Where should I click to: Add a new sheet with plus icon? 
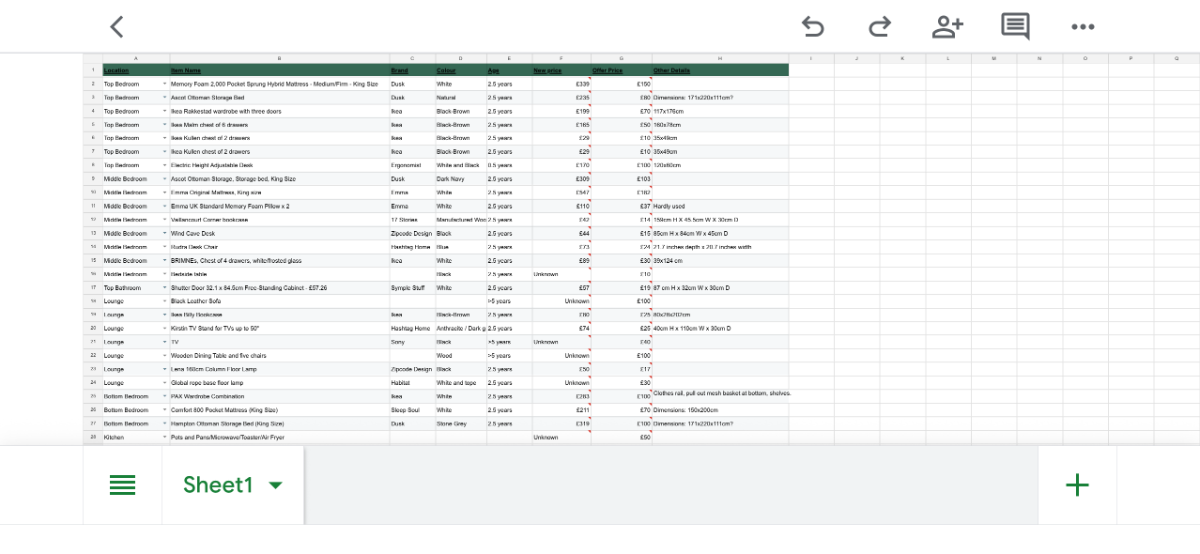point(1077,486)
